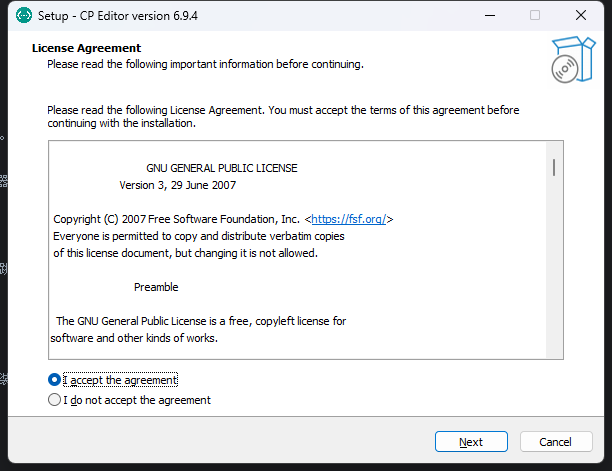Close the CP Editor Setup window
The height and width of the screenshot is (471, 612).
[x=581, y=16]
